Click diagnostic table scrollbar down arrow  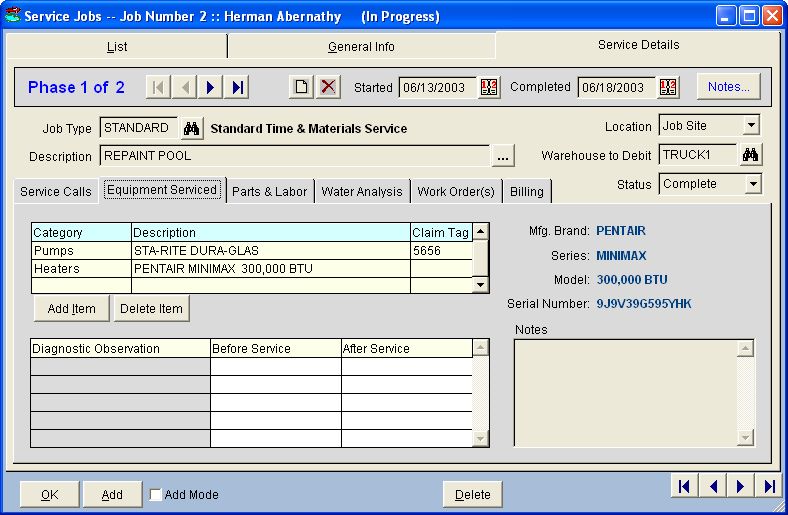(480, 439)
